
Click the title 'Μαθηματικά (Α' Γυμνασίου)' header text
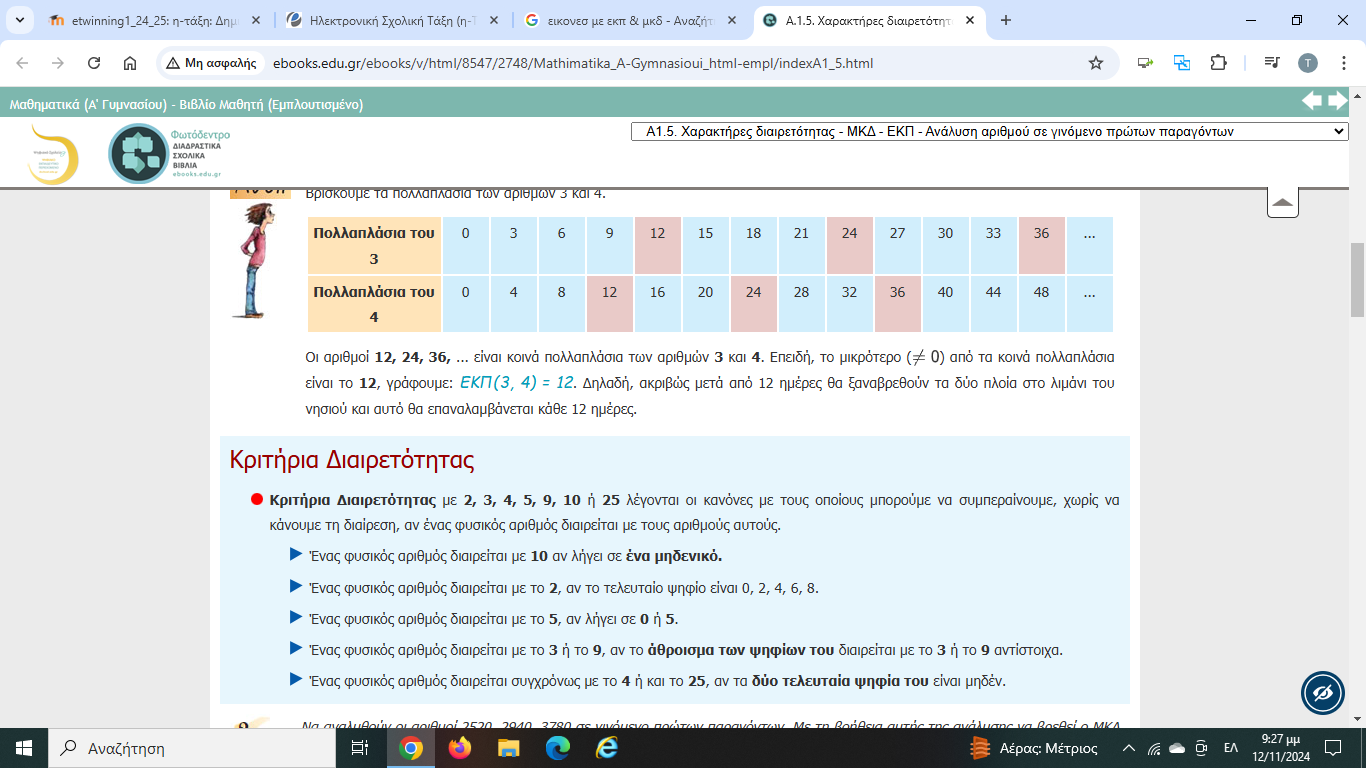tap(186, 104)
